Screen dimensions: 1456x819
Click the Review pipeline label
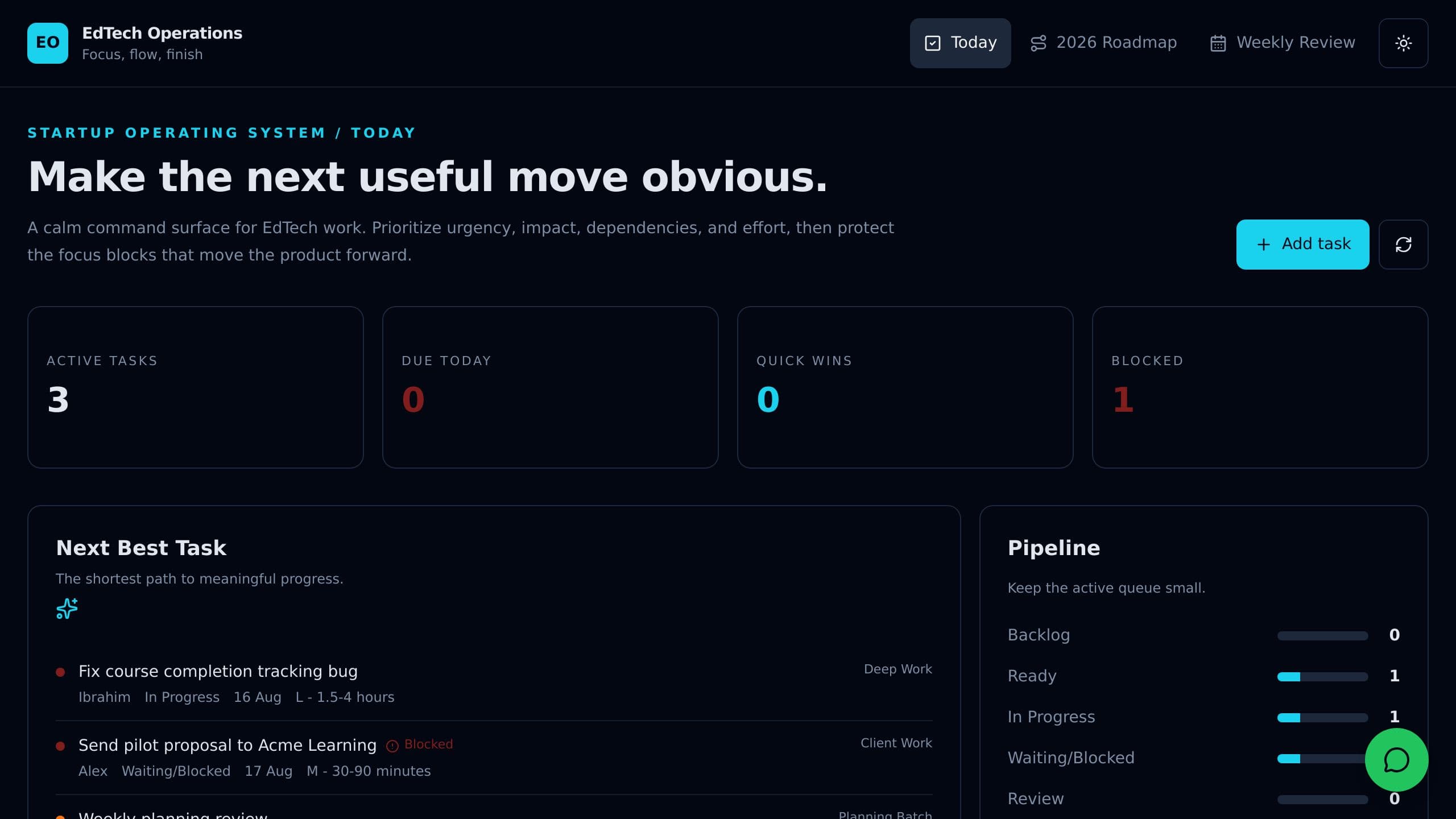pyautogui.click(x=1036, y=799)
